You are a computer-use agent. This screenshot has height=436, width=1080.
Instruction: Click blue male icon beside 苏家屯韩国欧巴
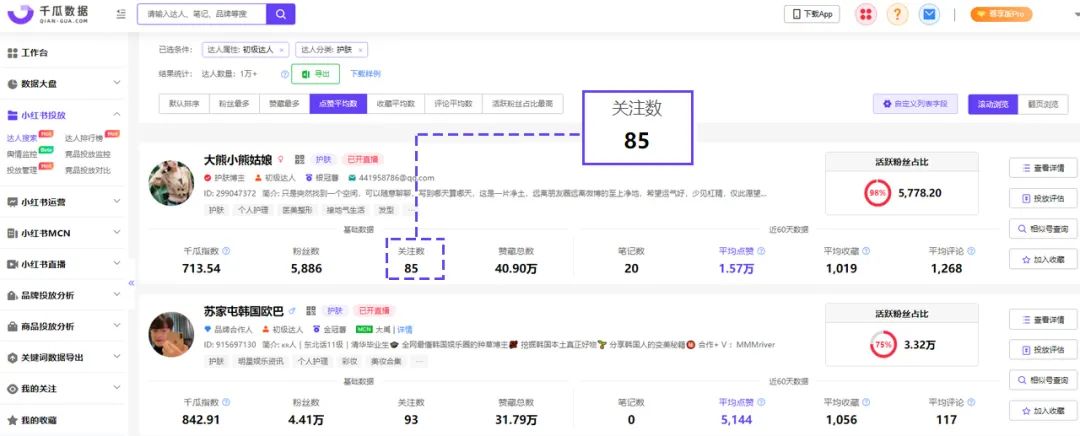(x=292, y=311)
